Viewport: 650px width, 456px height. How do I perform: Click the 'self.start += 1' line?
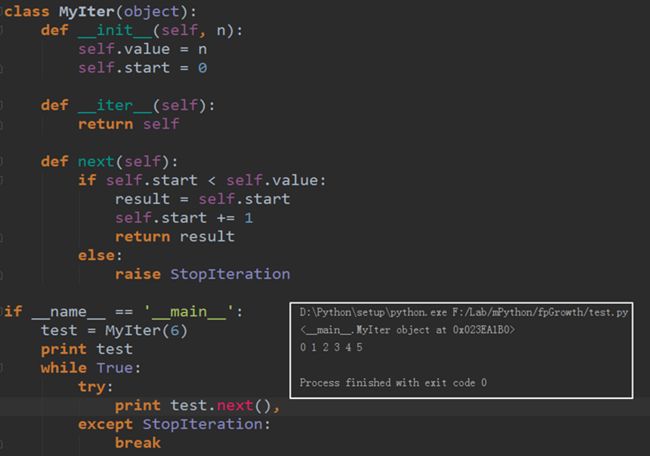point(184,218)
